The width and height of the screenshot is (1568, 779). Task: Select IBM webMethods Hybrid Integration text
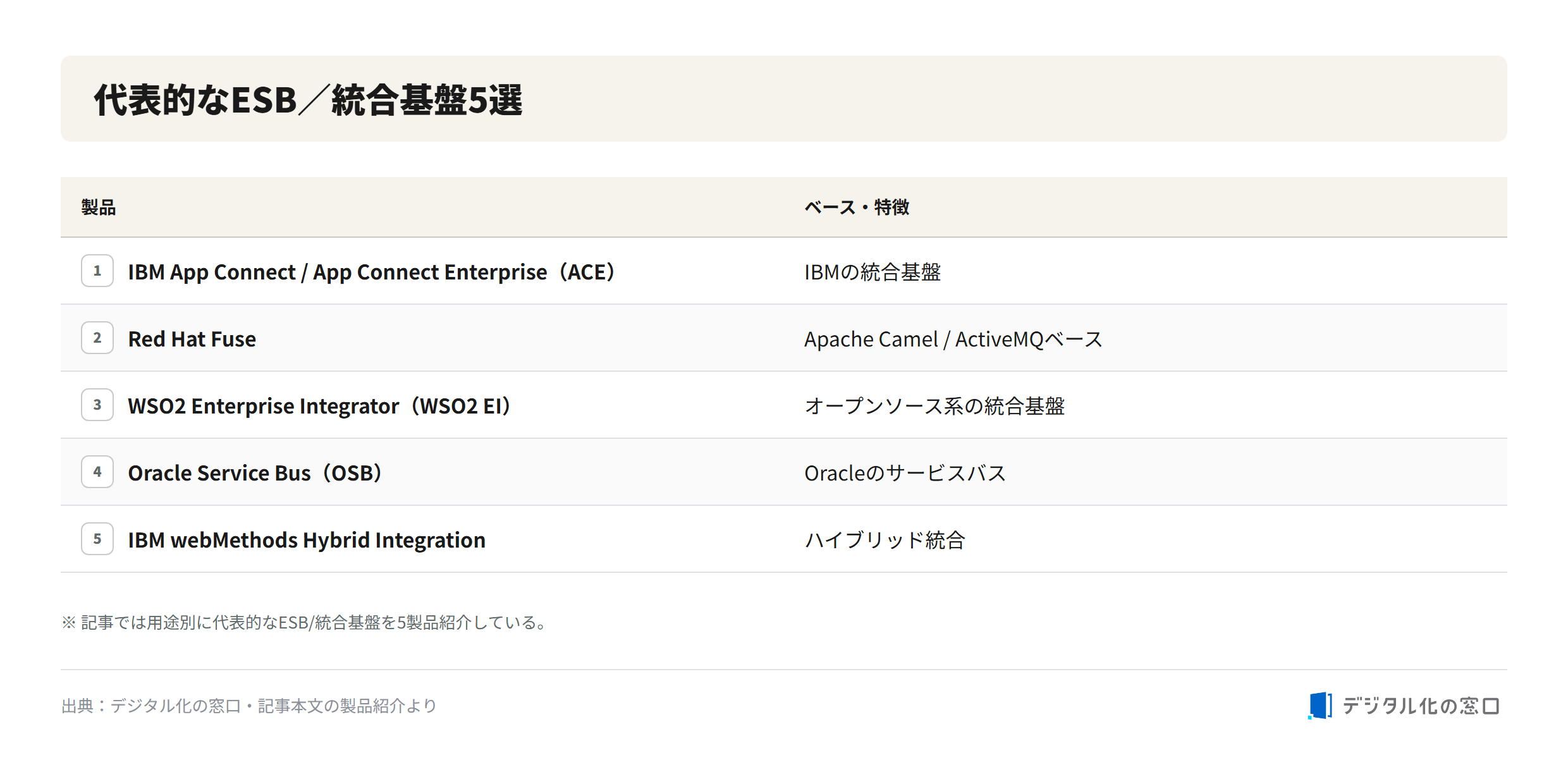307,540
